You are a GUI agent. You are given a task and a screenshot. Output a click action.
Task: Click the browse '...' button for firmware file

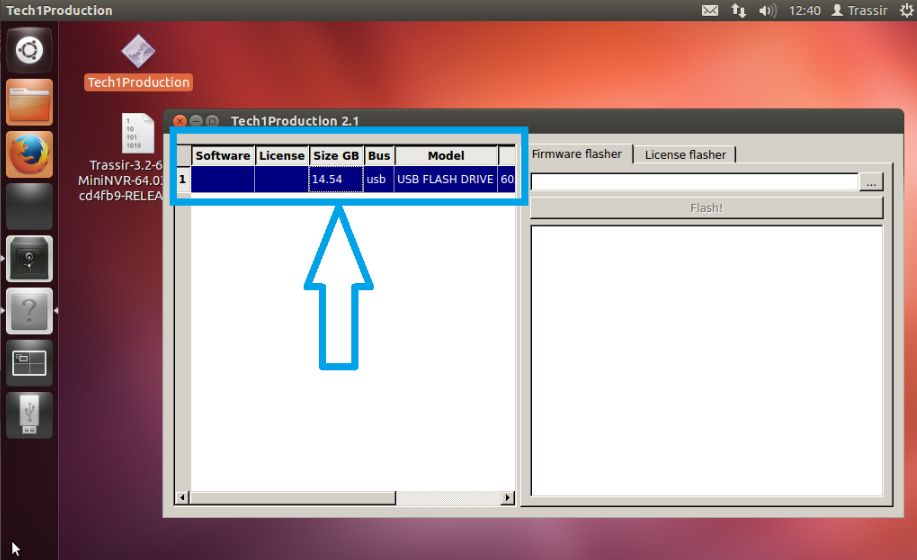[x=871, y=182]
